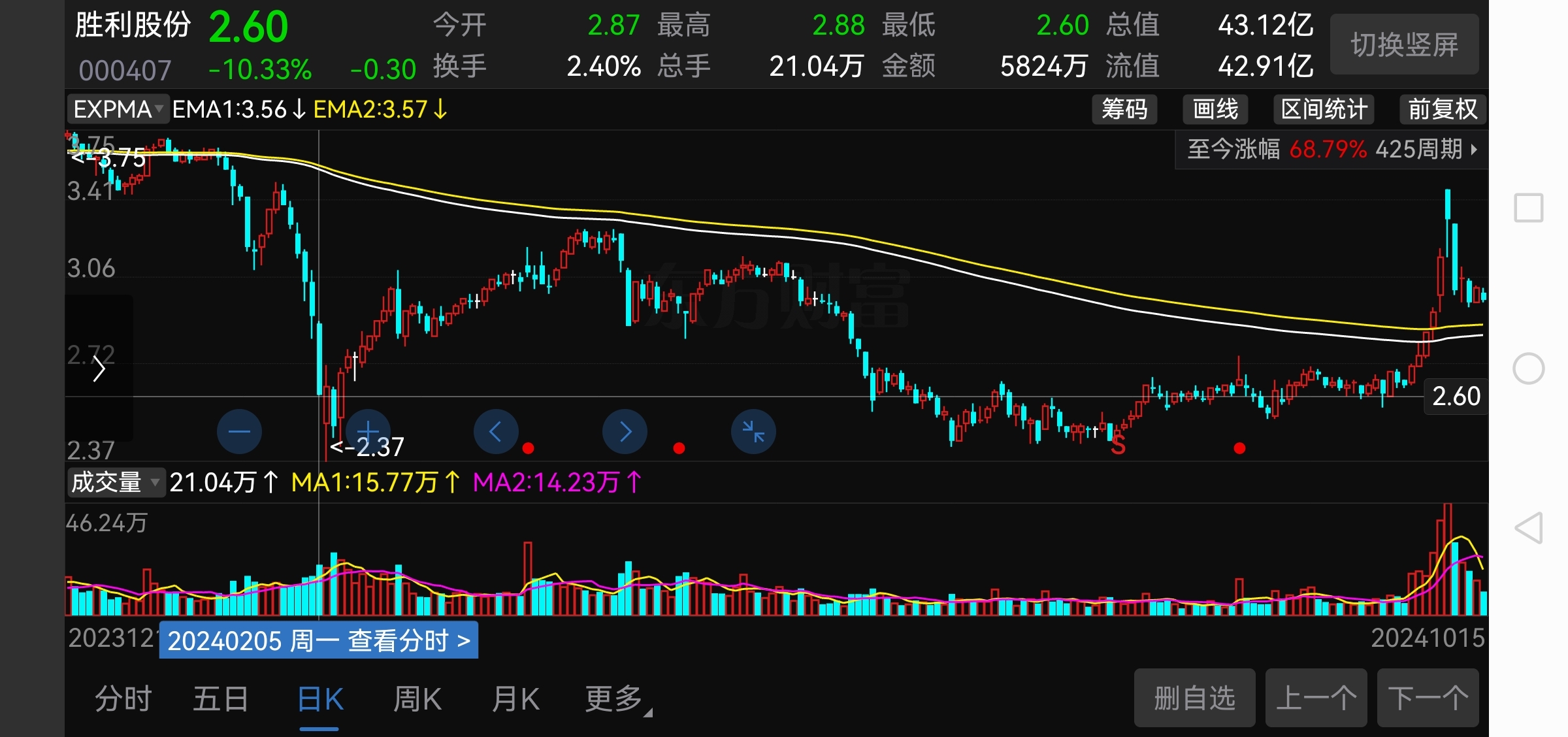Viewport: 1568px width, 737px height.
Task: Click 切换竖屏 portrait switch button
Action: click(x=1404, y=44)
